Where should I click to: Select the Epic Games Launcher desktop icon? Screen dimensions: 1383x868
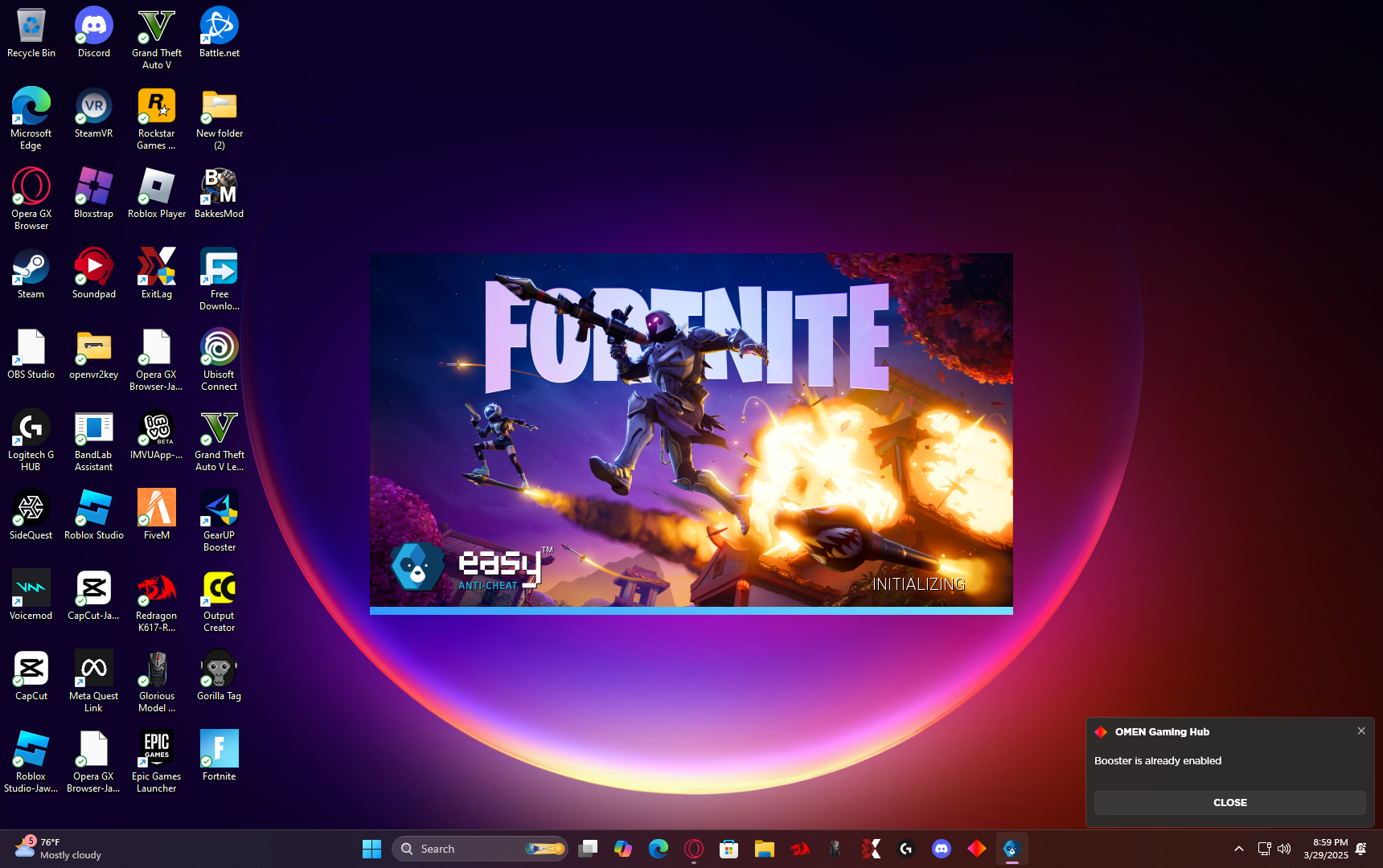pyautogui.click(x=157, y=762)
